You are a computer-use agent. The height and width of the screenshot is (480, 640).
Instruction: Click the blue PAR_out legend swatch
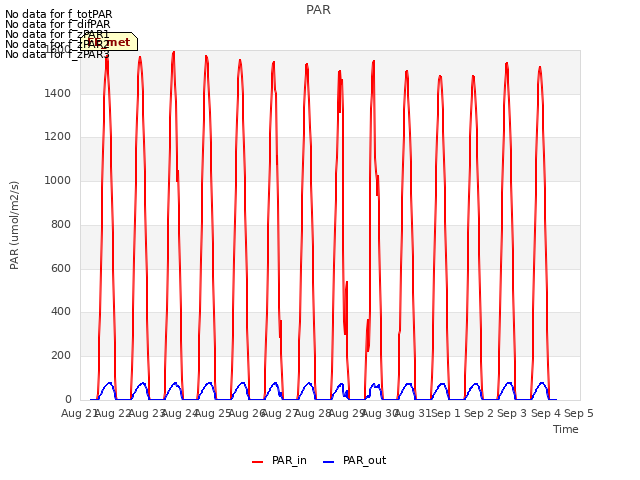[329, 462]
